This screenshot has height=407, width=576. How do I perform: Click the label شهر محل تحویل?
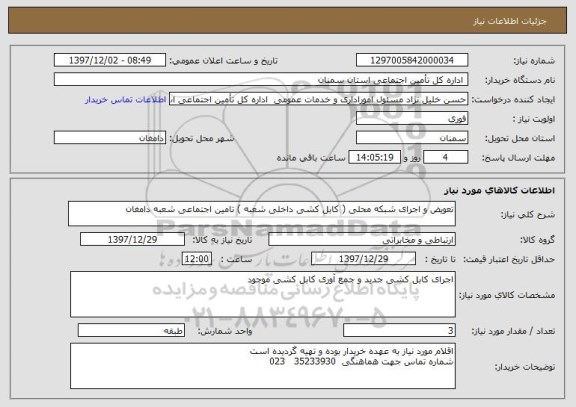click(x=202, y=138)
